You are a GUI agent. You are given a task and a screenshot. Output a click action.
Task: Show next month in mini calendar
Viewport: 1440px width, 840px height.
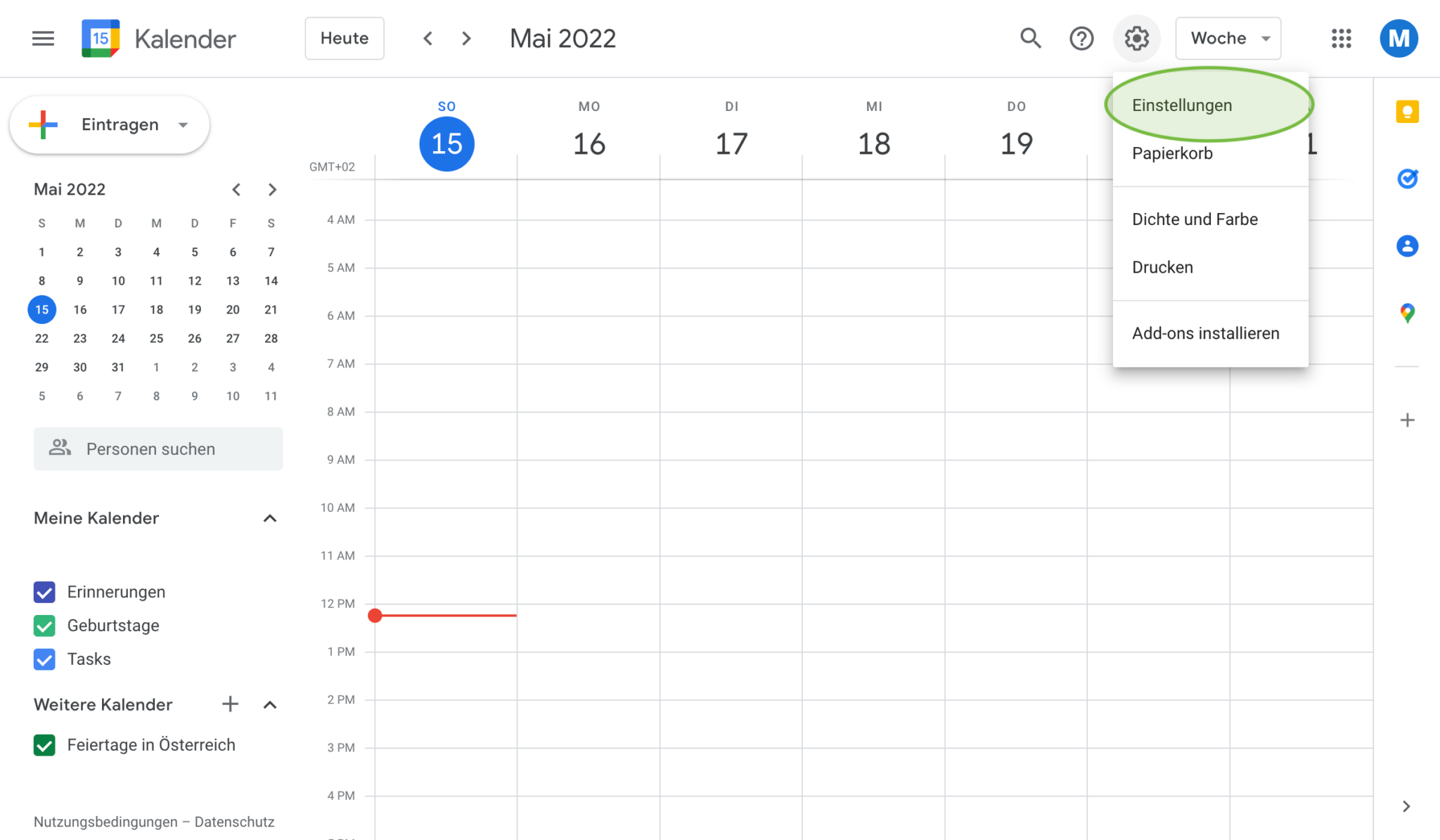tap(272, 189)
